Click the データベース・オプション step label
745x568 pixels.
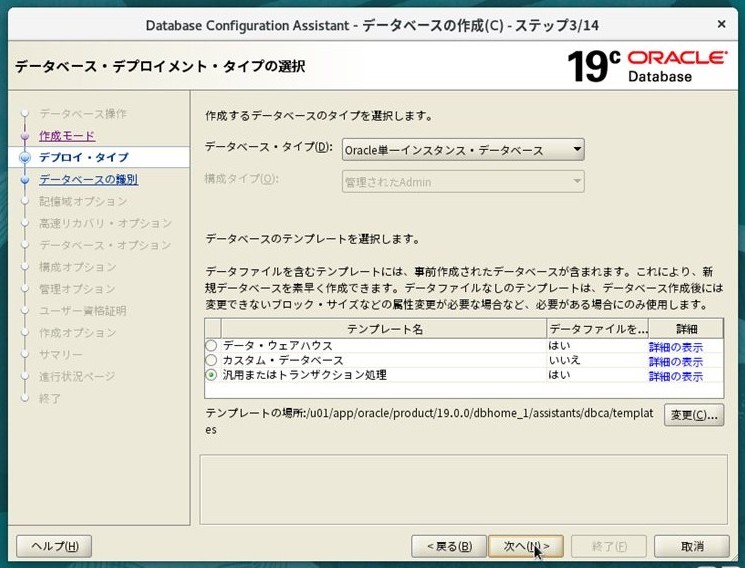point(105,245)
